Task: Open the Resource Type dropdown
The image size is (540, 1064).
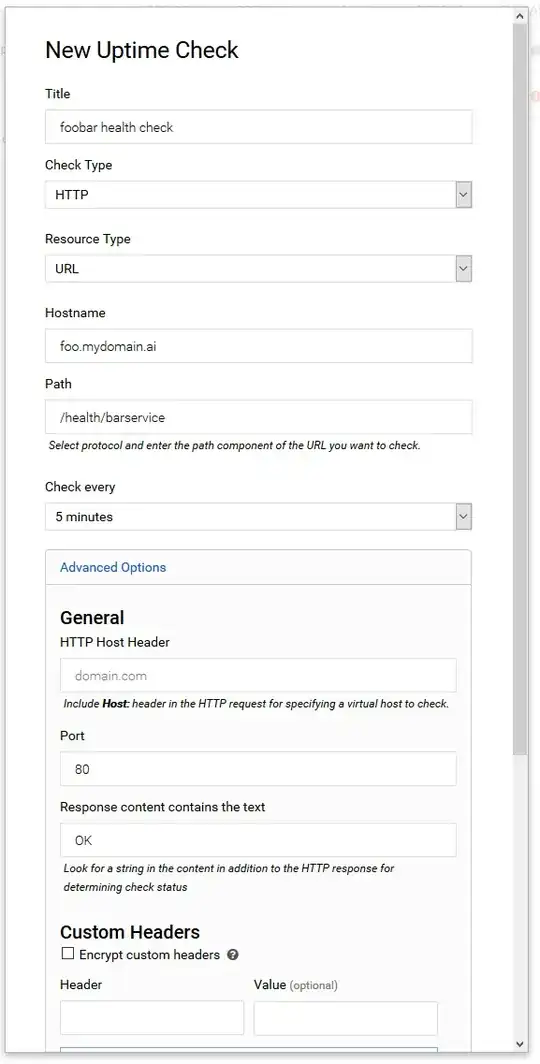Action: click(258, 268)
